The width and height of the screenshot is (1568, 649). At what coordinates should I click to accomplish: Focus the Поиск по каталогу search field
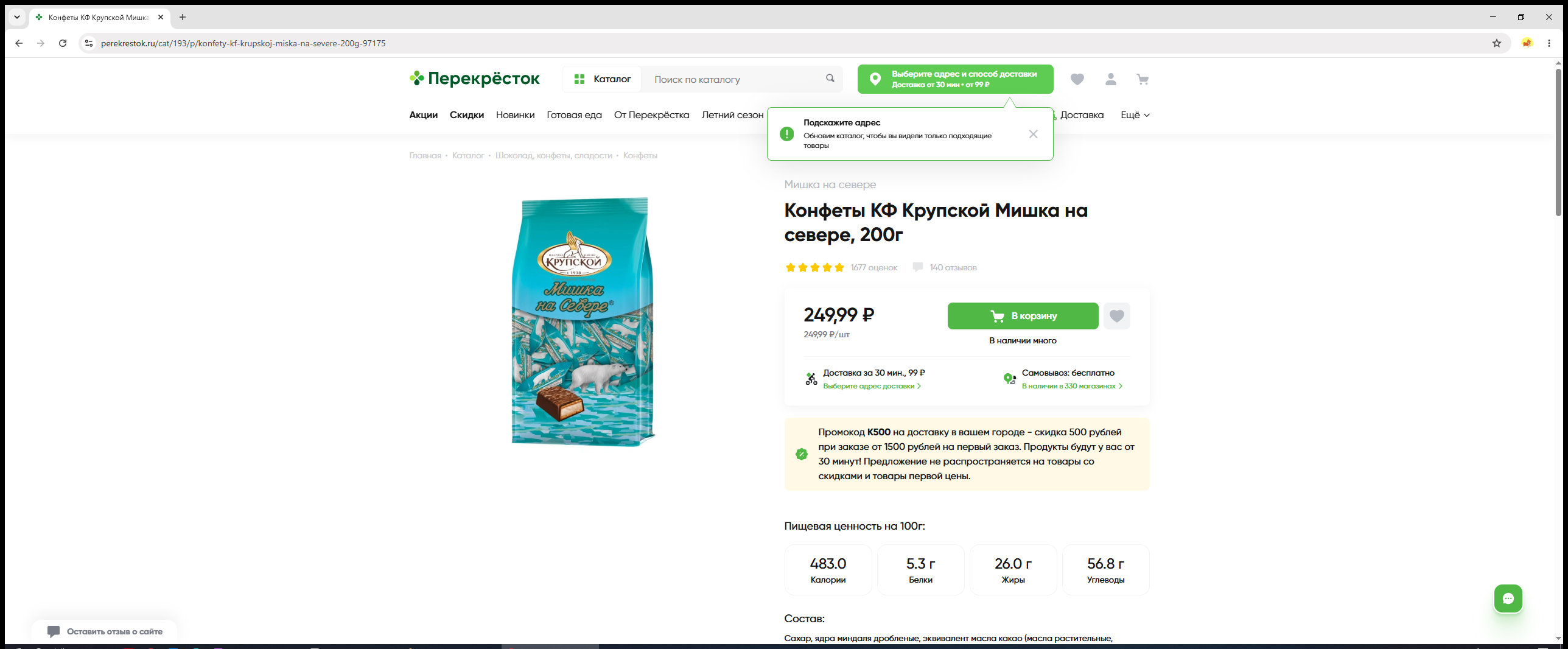click(734, 79)
